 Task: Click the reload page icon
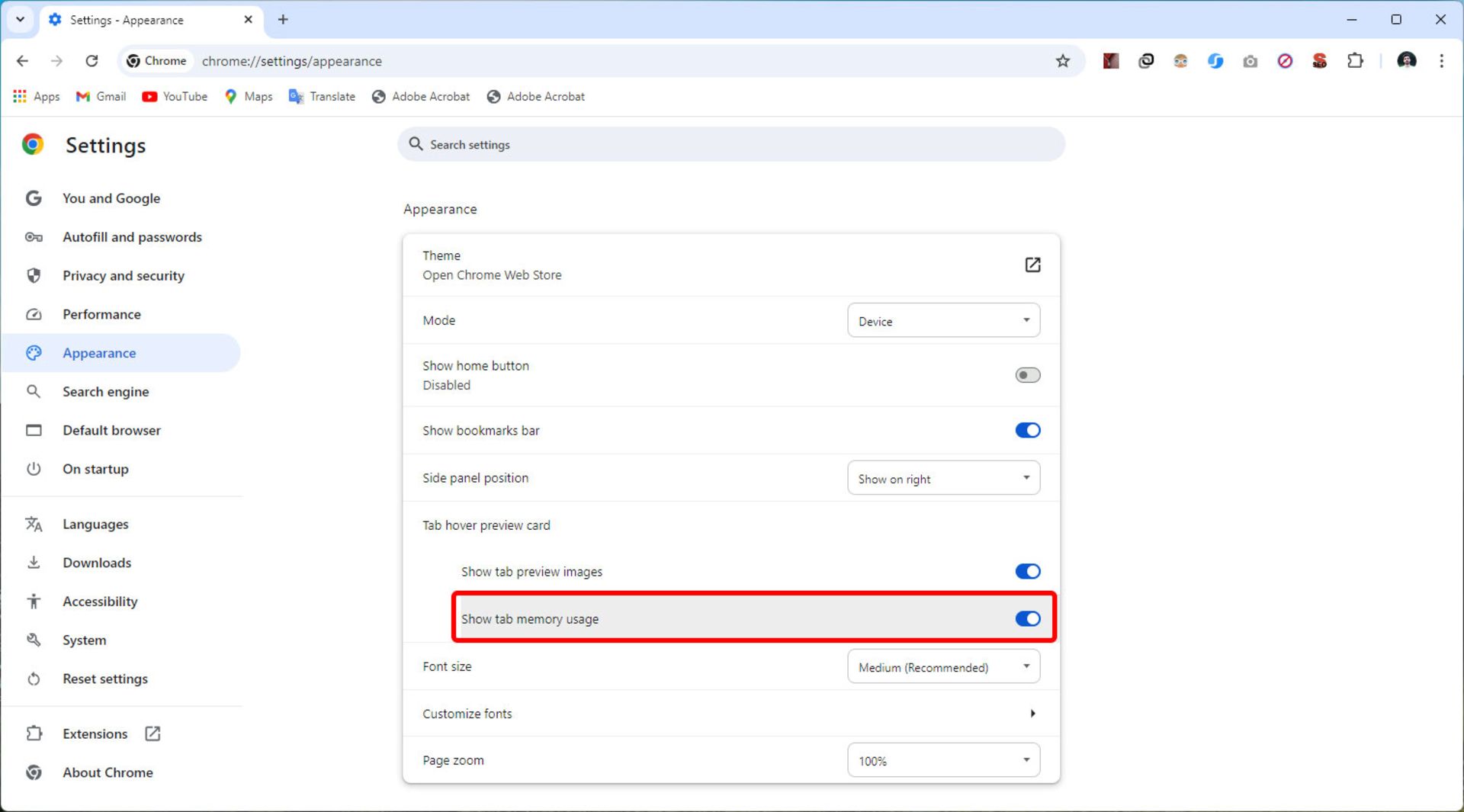pyautogui.click(x=91, y=61)
